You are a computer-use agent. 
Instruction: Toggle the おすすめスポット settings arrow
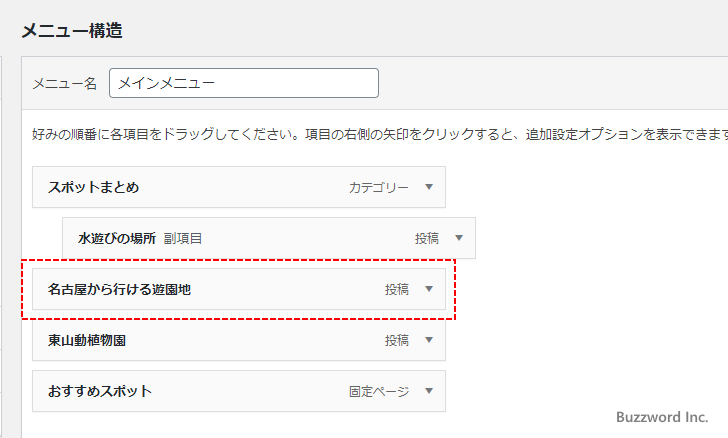click(x=428, y=391)
